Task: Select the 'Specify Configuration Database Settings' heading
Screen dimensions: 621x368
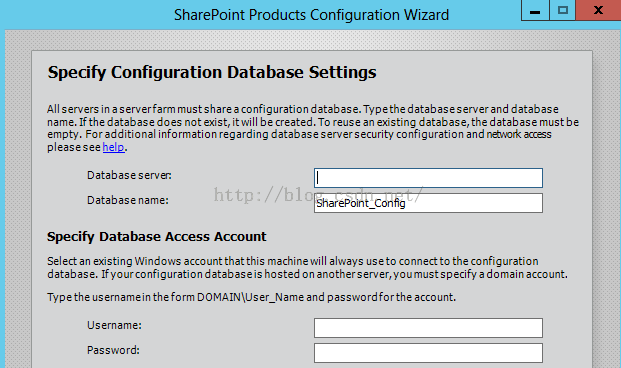Action: pyautogui.click(x=212, y=72)
